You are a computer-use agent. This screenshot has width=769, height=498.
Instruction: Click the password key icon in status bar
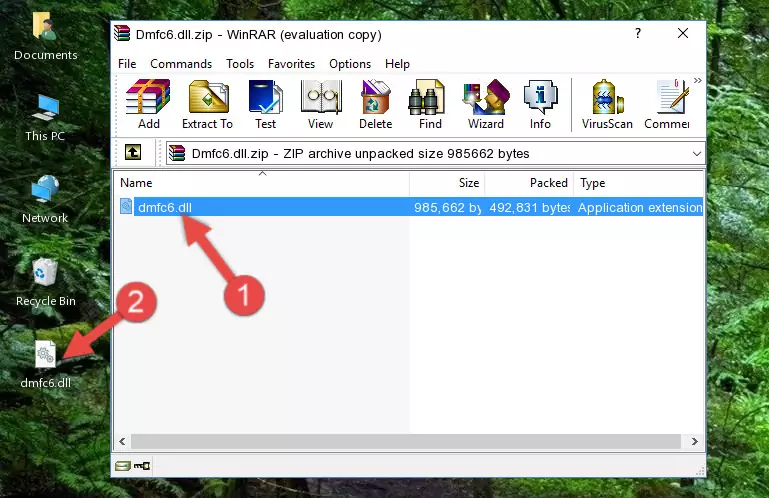pyautogui.click(x=142, y=466)
